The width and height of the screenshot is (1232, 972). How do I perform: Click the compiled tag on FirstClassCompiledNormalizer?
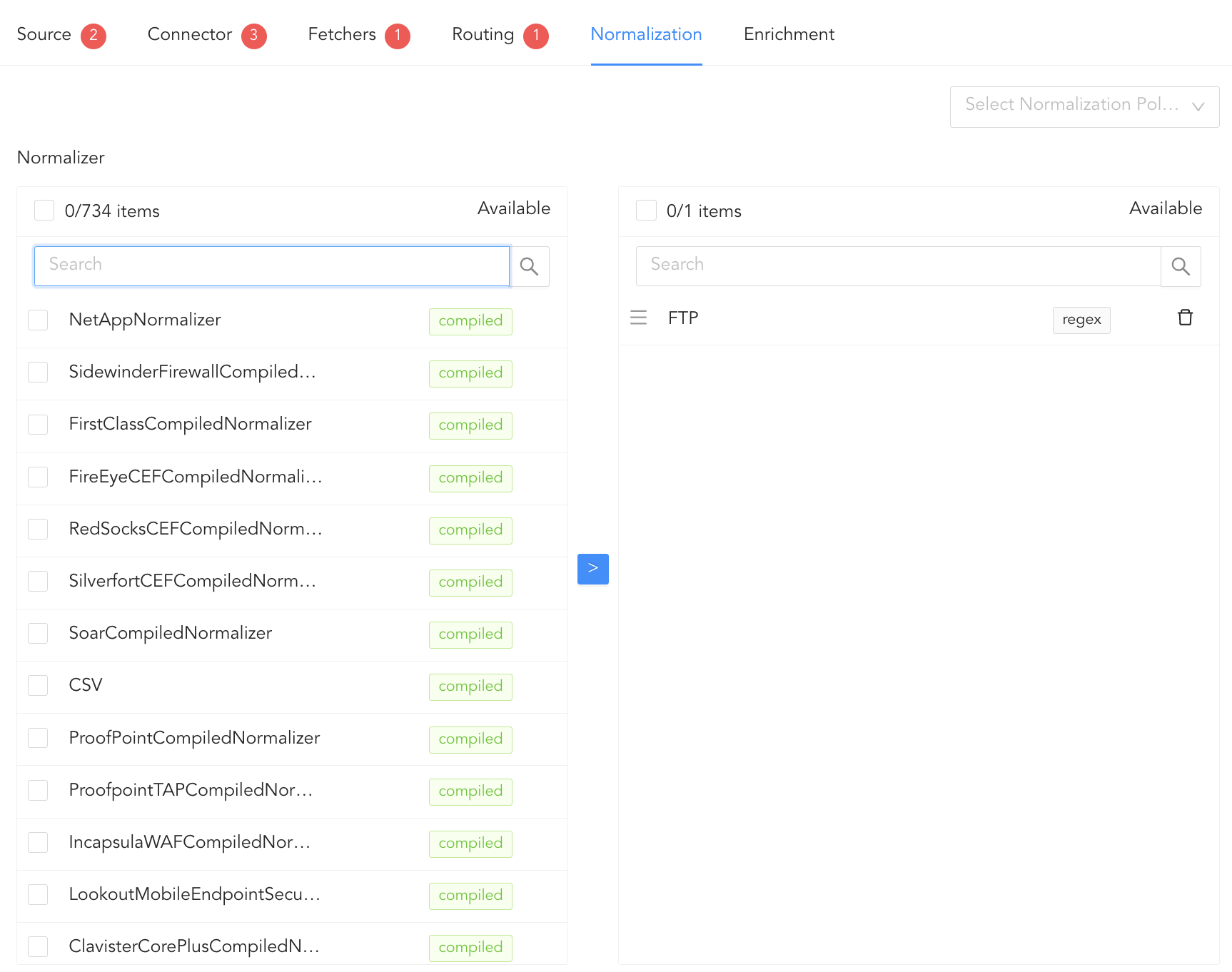[470, 425]
